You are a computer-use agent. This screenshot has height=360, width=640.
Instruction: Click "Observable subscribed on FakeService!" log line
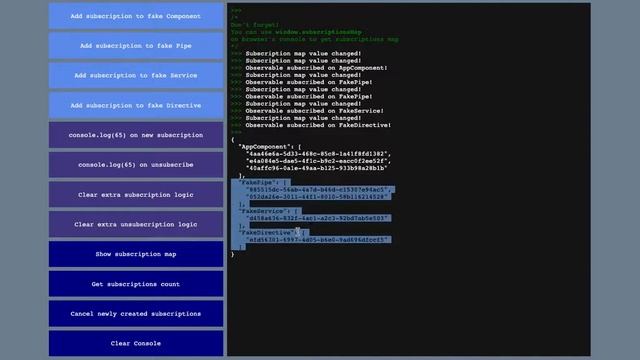[314, 111]
